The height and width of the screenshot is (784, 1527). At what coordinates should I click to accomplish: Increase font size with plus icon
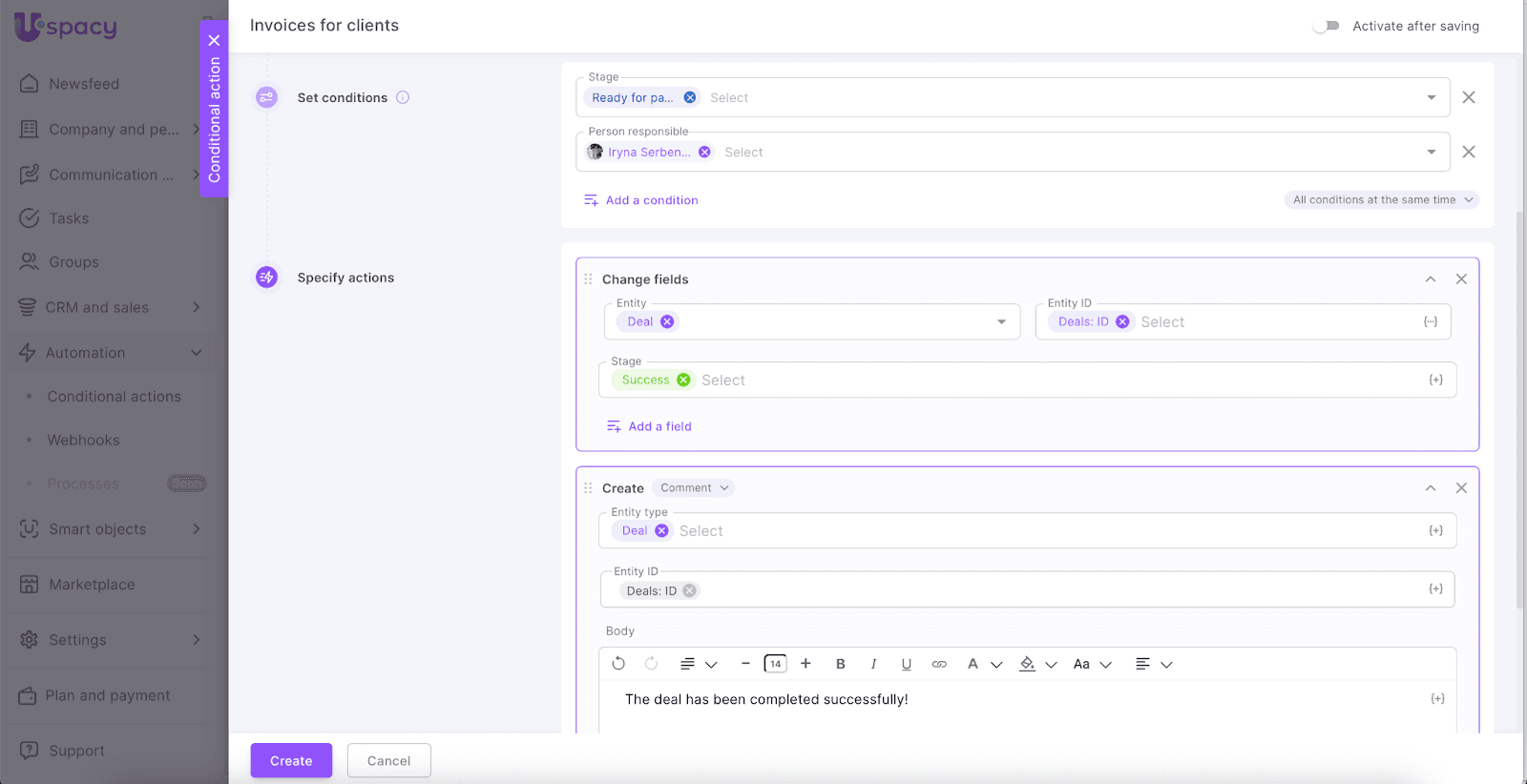coord(805,664)
